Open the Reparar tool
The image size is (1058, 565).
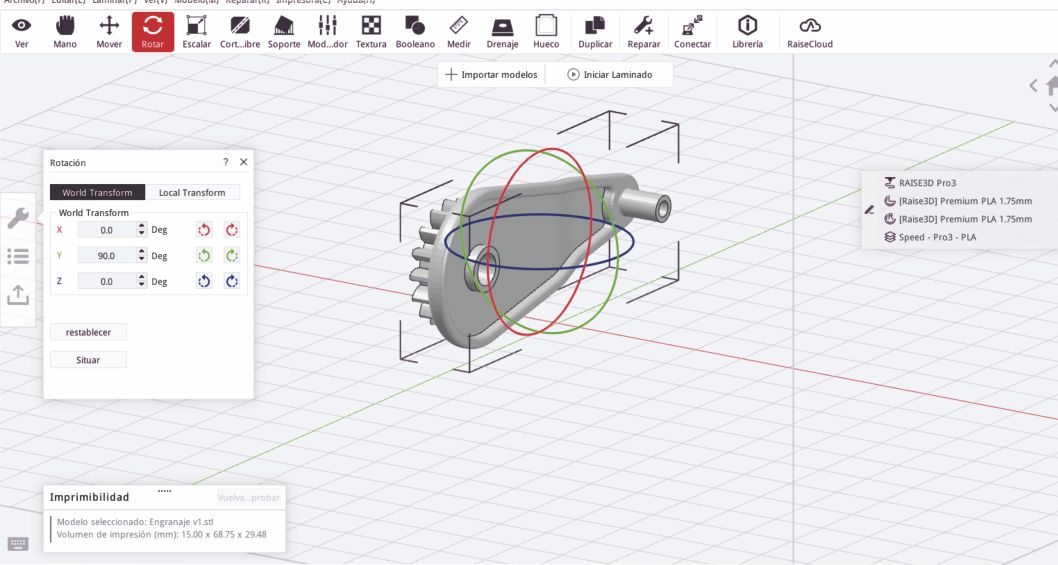click(x=644, y=32)
